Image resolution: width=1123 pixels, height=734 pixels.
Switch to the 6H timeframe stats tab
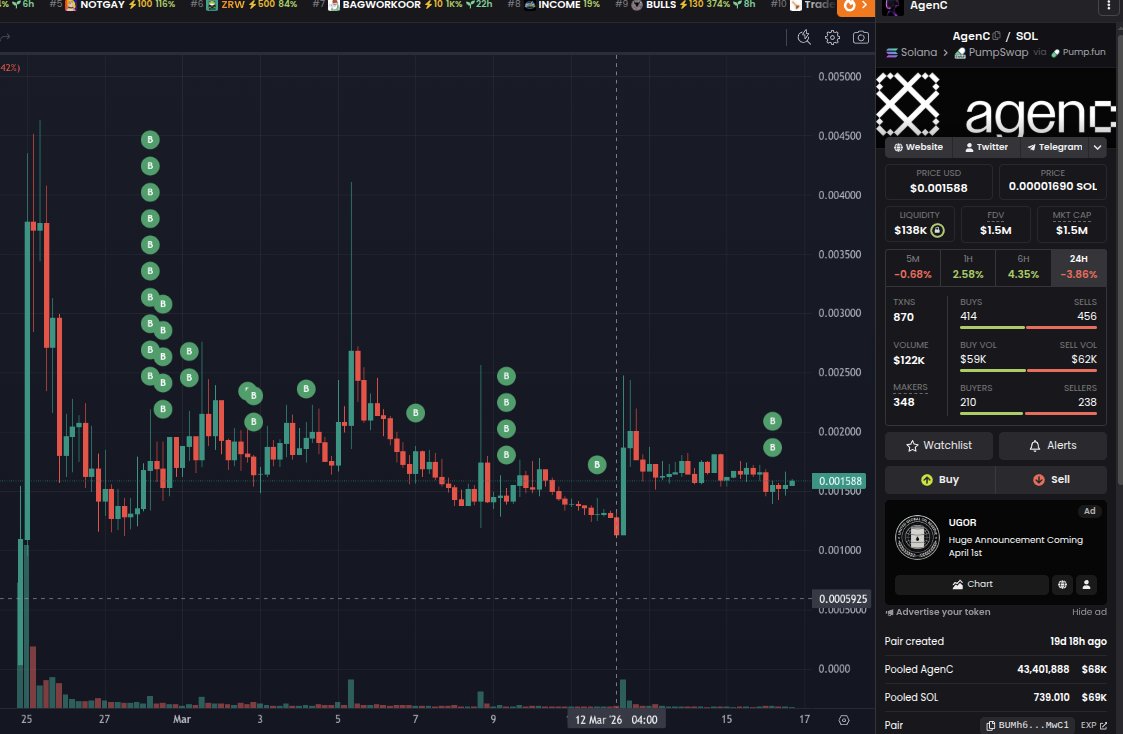1023,267
